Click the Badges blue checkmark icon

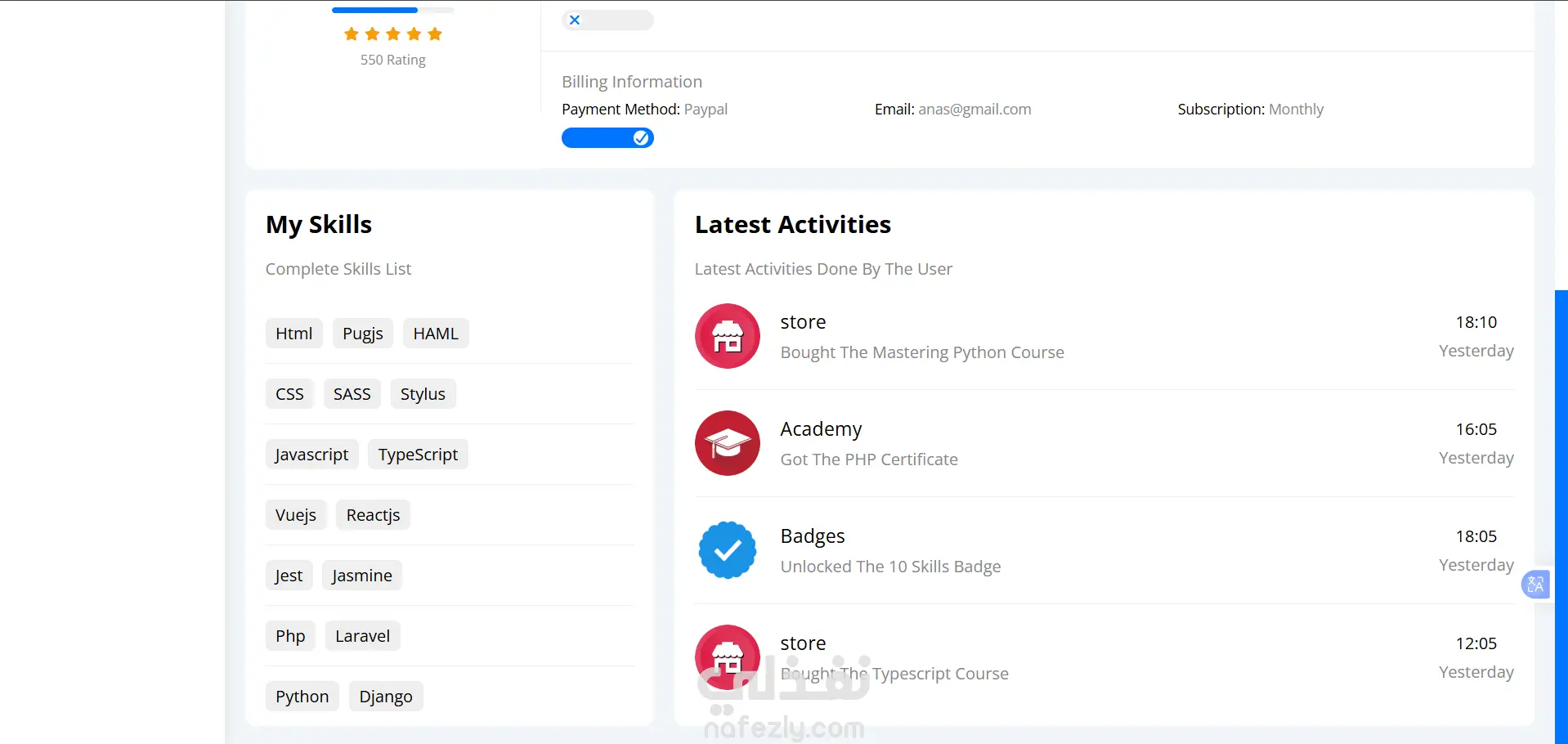[728, 550]
